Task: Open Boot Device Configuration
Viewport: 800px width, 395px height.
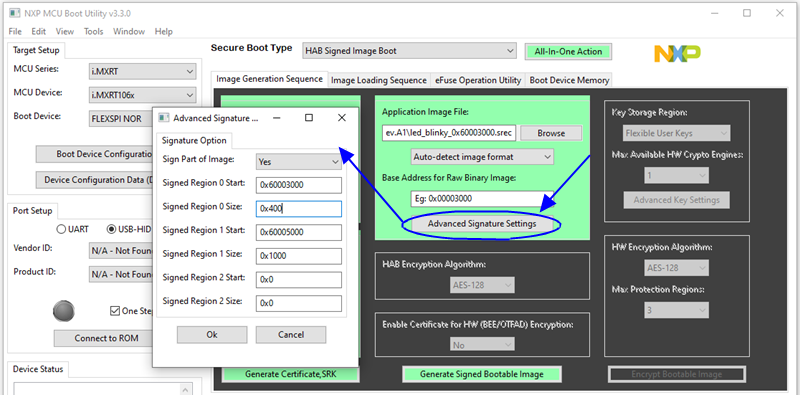Action: click(x=94, y=154)
